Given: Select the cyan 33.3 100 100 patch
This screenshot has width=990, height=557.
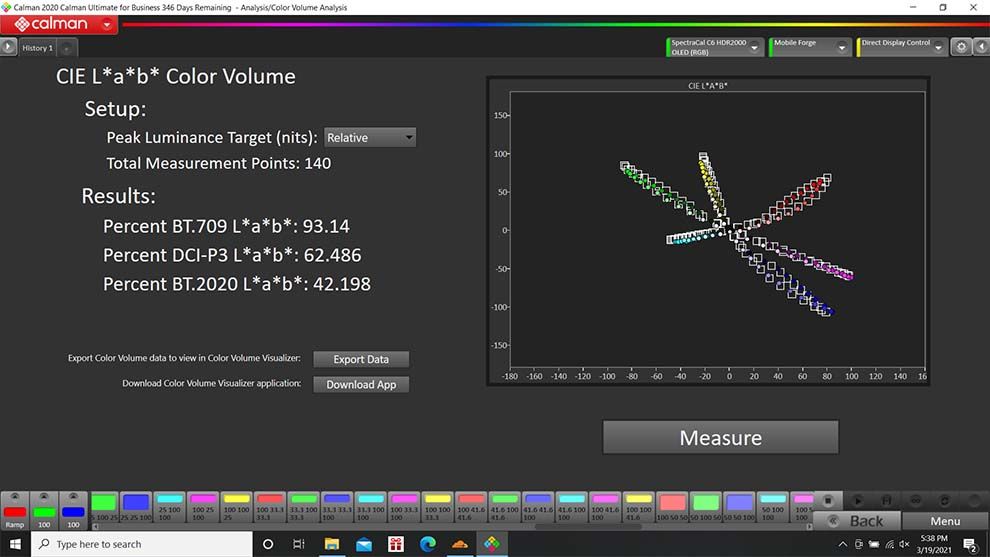Looking at the screenshot, I should pos(371,508).
